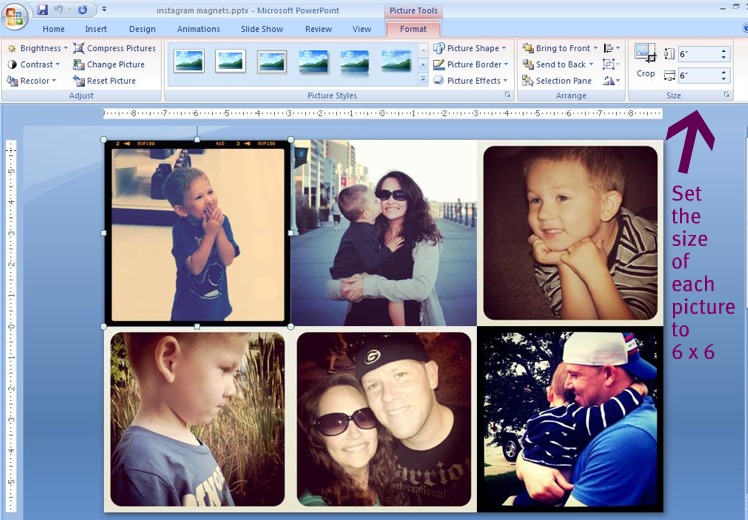The image size is (748, 520).
Task: Open the Selection Pane
Action: tap(557, 81)
